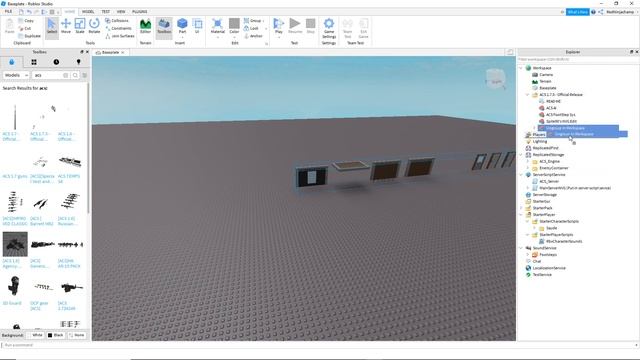Pick the Rotate tool
The height and width of the screenshot is (360, 640).
(x=94, y=27)
